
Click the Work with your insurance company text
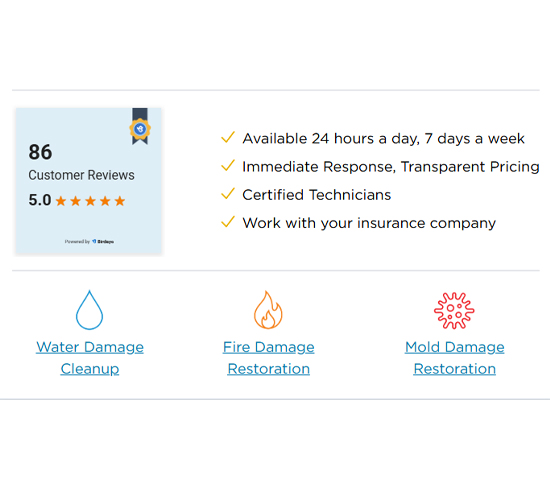tap(369, 223)
